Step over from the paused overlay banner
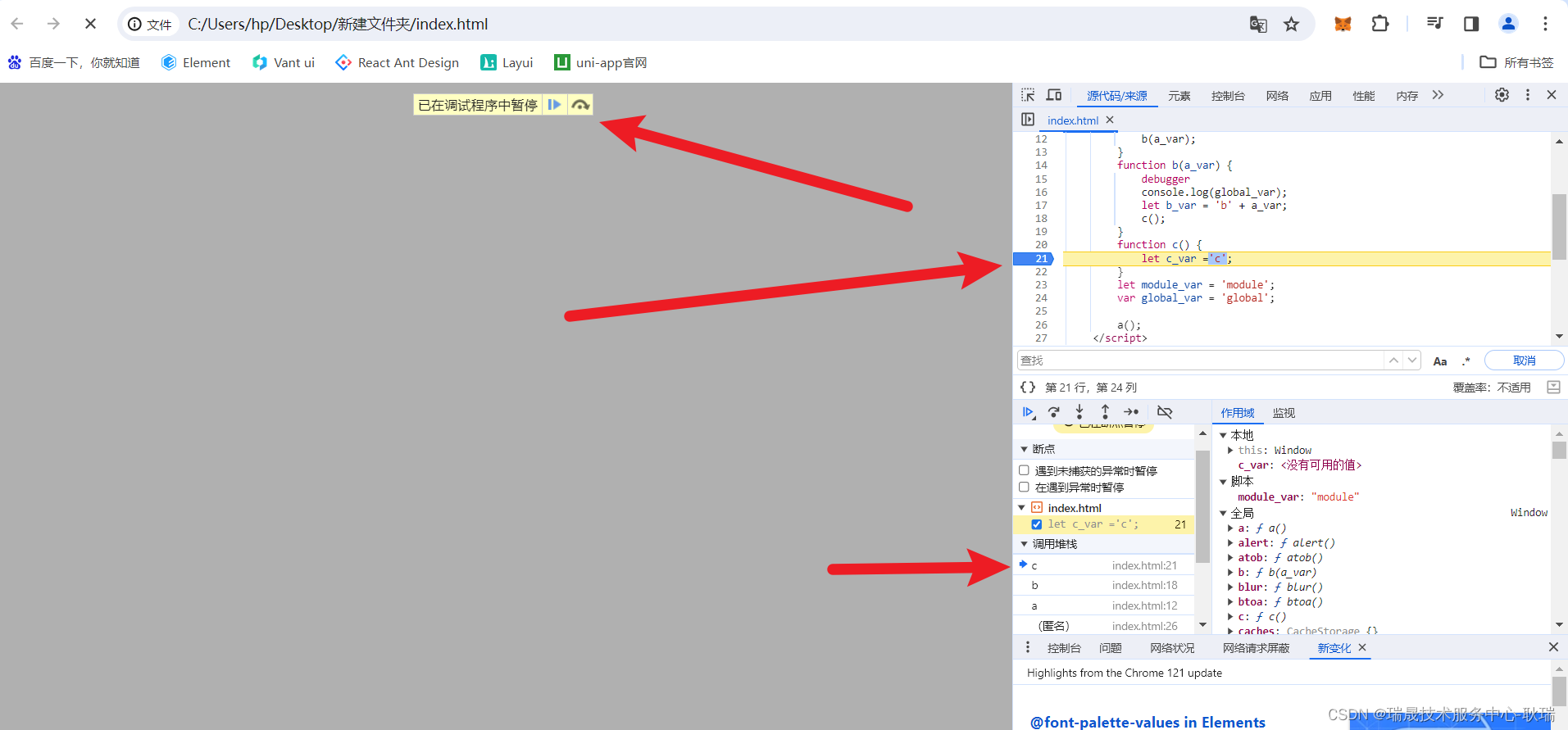This screenshot has width=1568, height=730. [580, 105]
